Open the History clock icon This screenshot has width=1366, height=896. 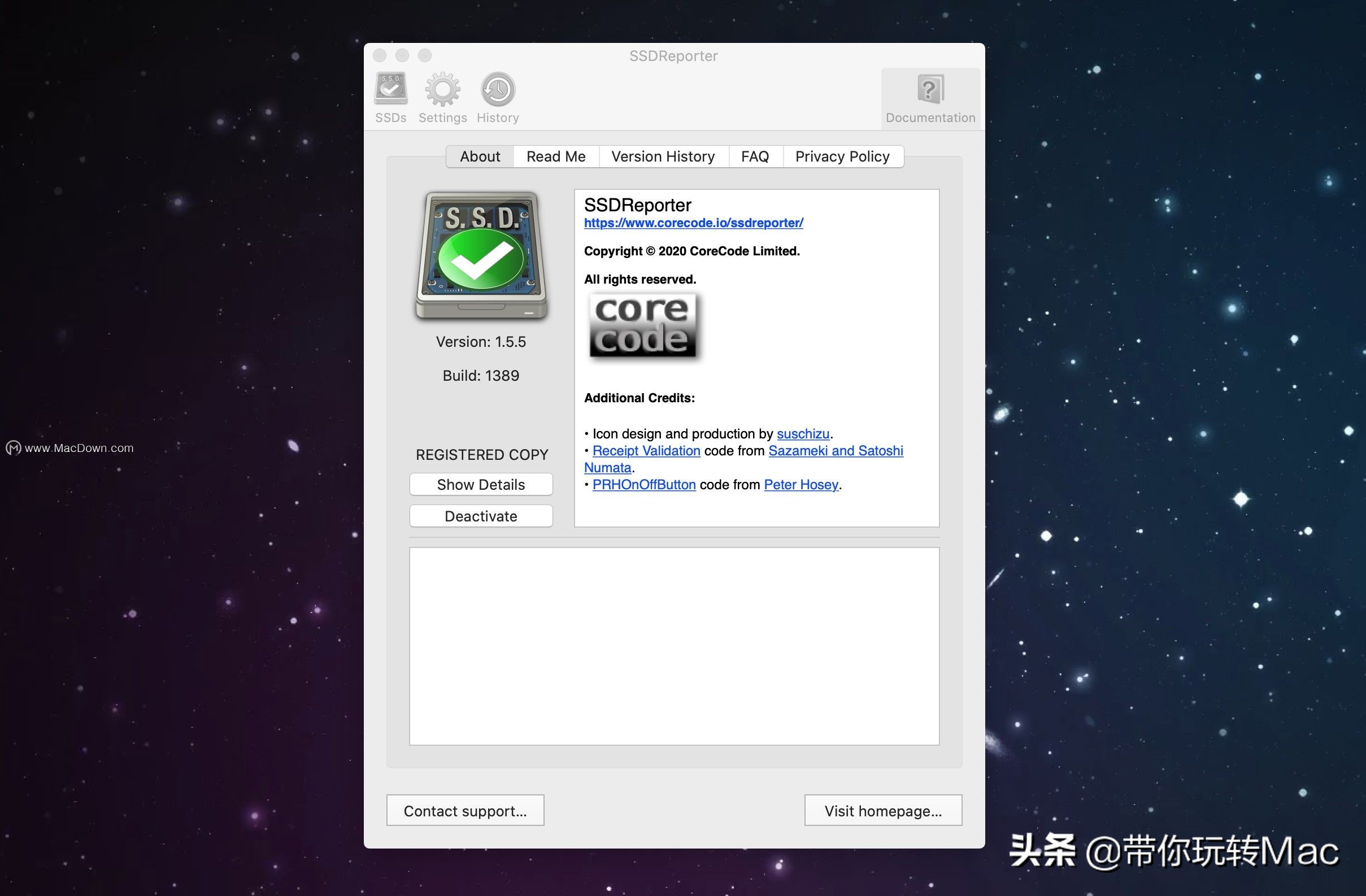pos(498,98)
